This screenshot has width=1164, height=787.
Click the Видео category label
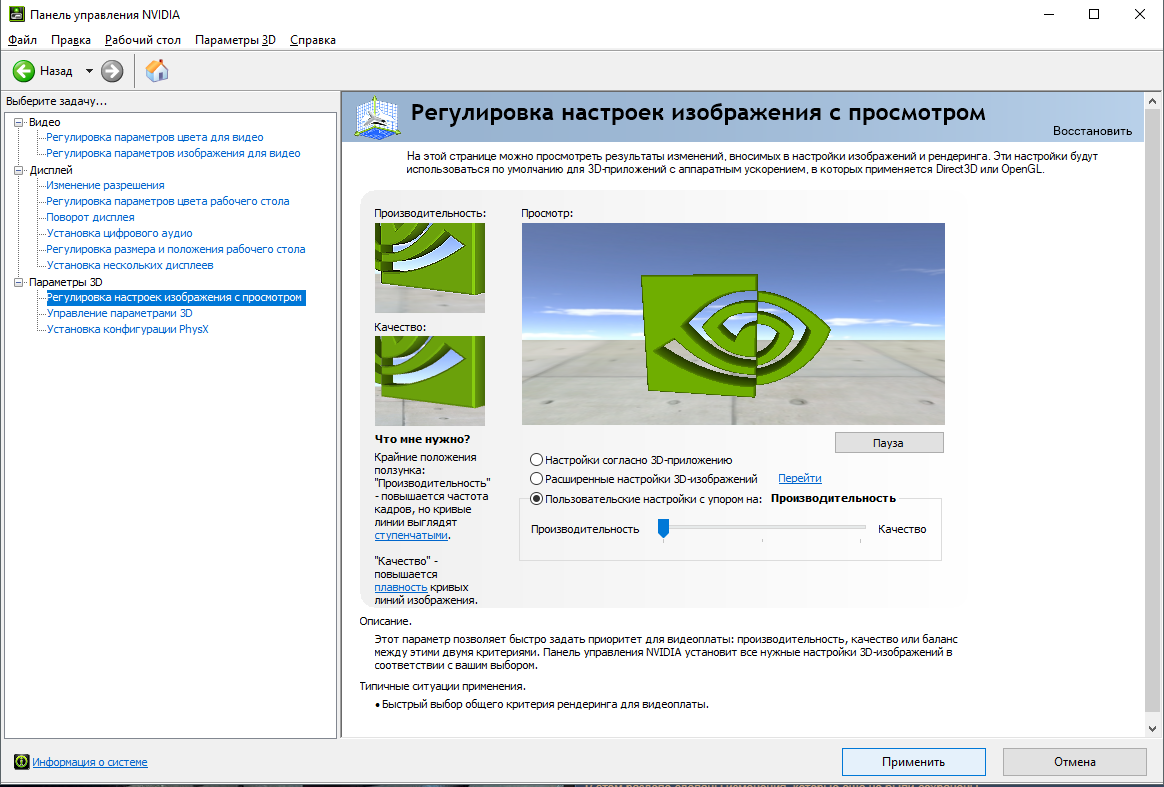(x=45, y=123)
